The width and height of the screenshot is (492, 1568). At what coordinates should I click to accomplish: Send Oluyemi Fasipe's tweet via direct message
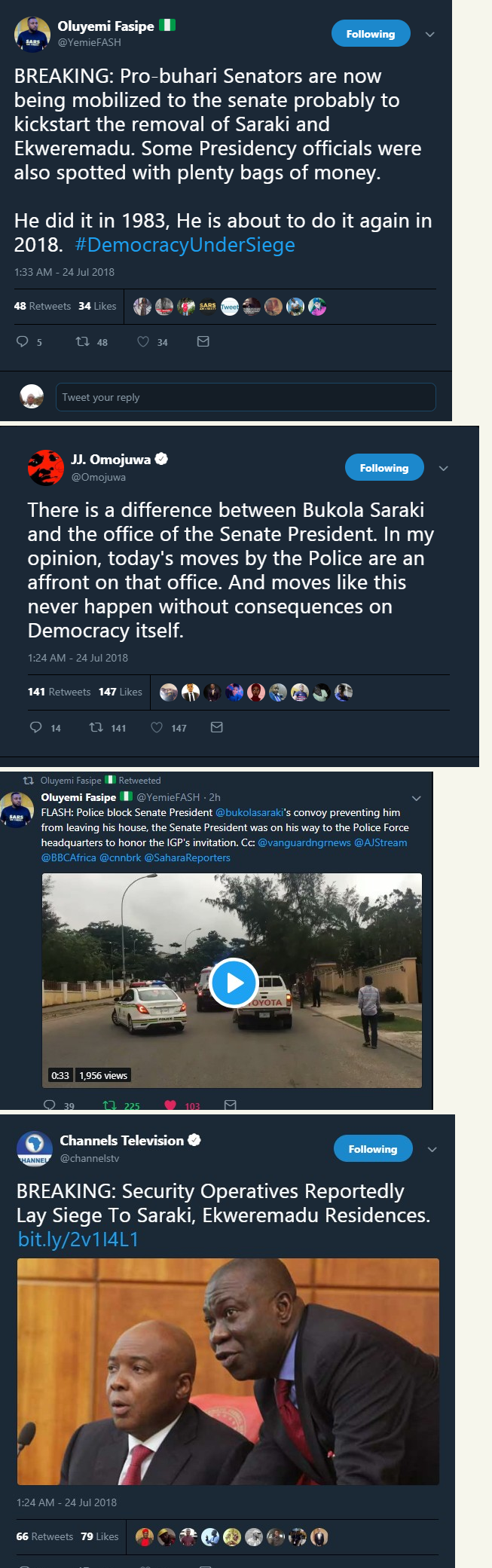pos(203,342)
